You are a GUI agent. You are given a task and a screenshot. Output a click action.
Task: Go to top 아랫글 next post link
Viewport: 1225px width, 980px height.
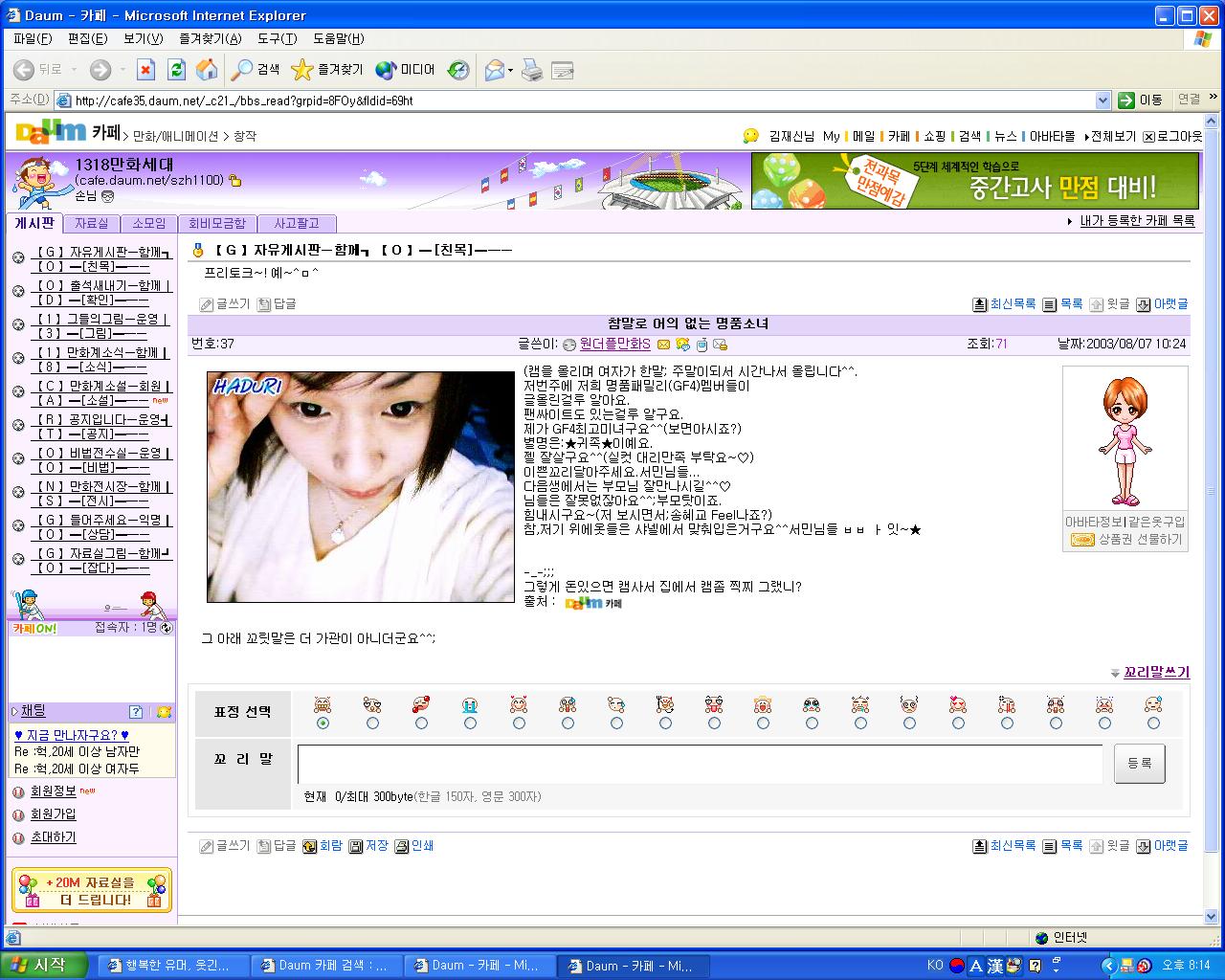coord(1162,304)
